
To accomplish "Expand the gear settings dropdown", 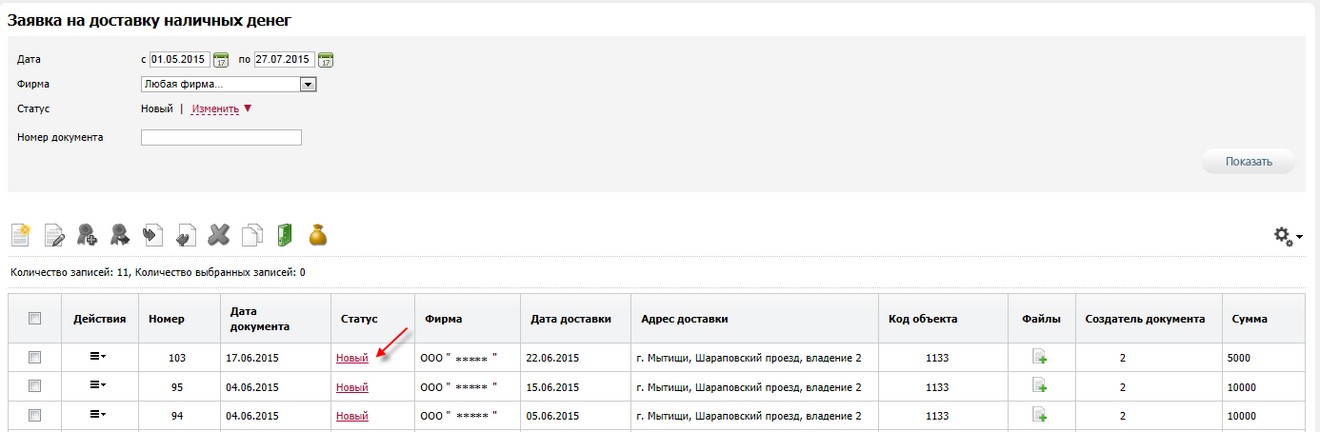I will point(1287,236).
